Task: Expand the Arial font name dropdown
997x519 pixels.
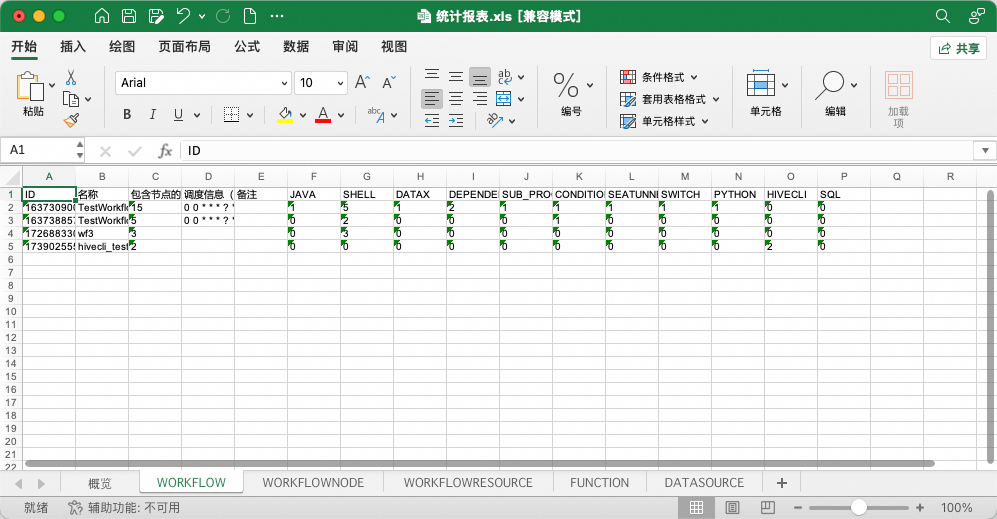Action: (x=284, y=83)
